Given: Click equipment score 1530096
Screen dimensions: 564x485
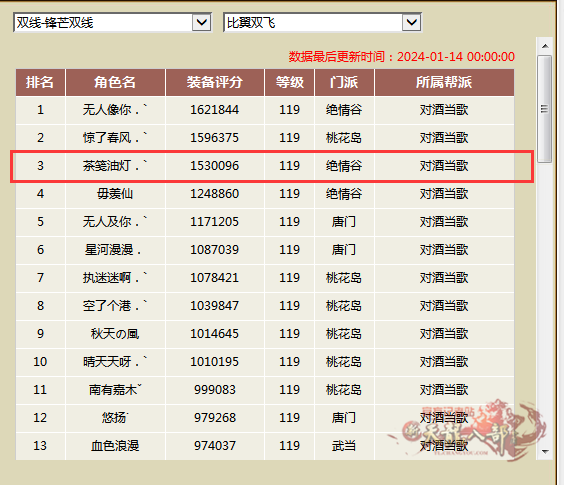Looking at the screenshot, I should click(x=215, y=166).
